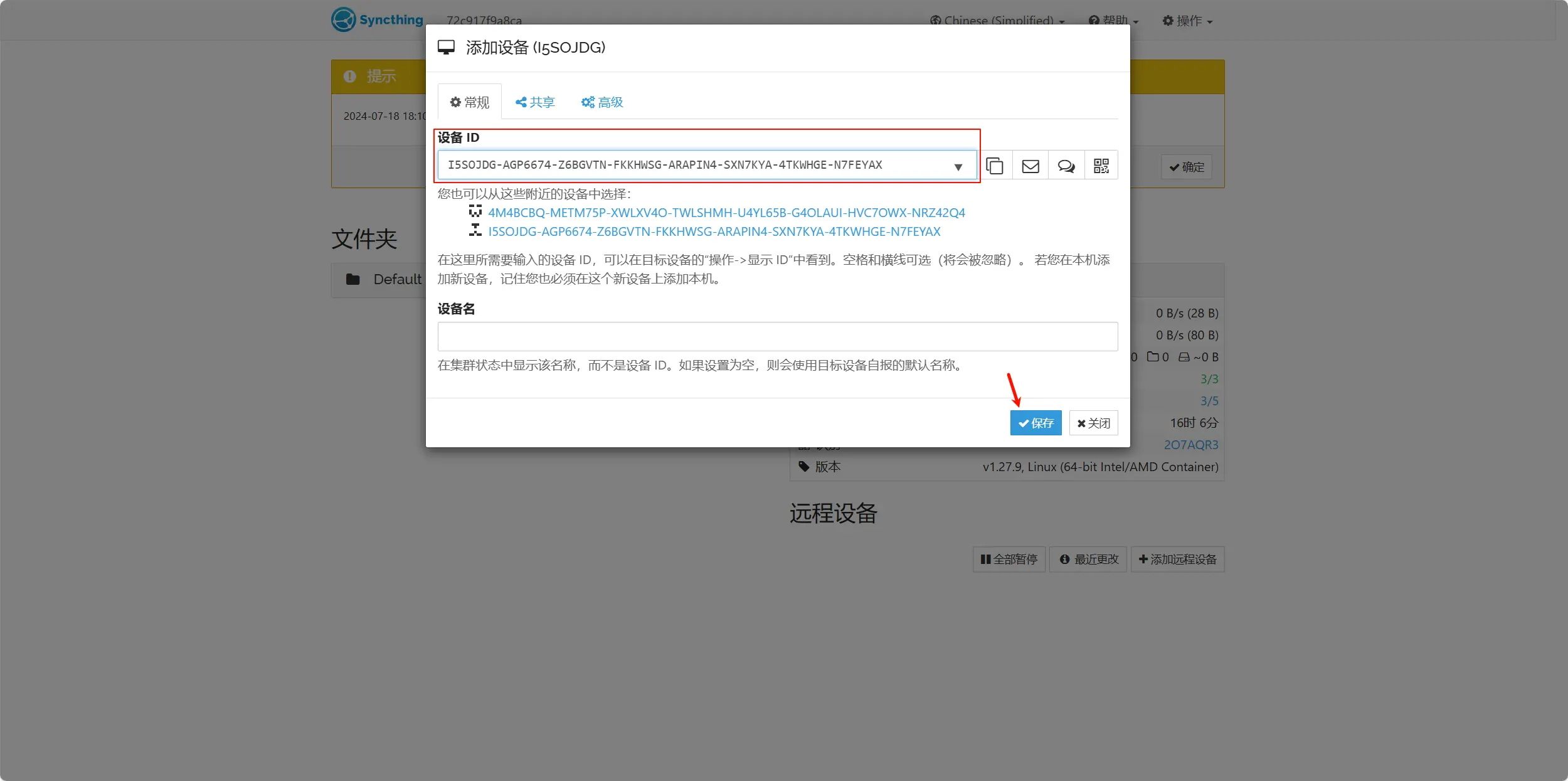This screenshot has width=1568, height=781.
Task: Share device ID via SMS message
Action: [1066, 165]
